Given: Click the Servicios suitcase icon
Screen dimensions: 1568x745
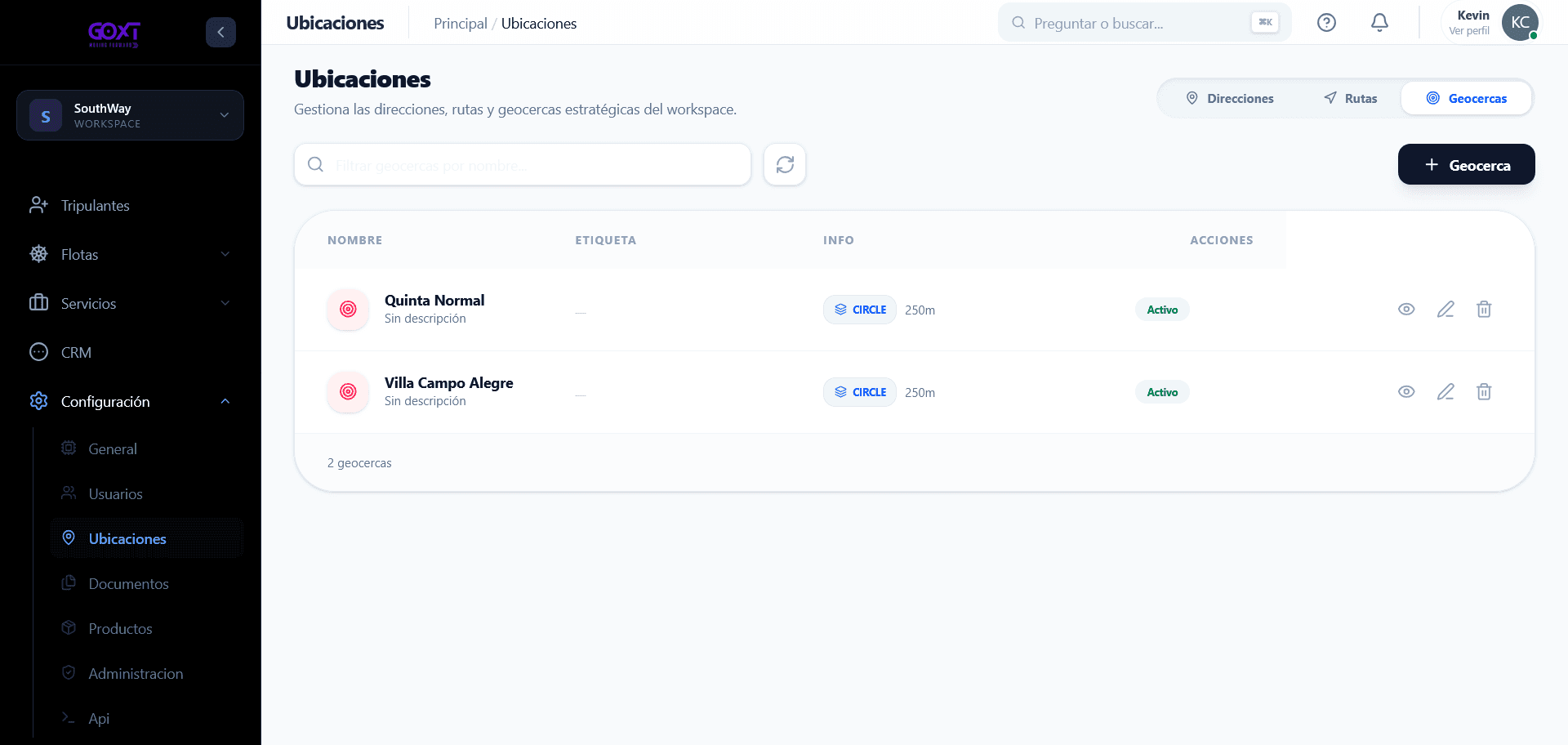Looking at the screenshot, I should (x=38, y=303).
